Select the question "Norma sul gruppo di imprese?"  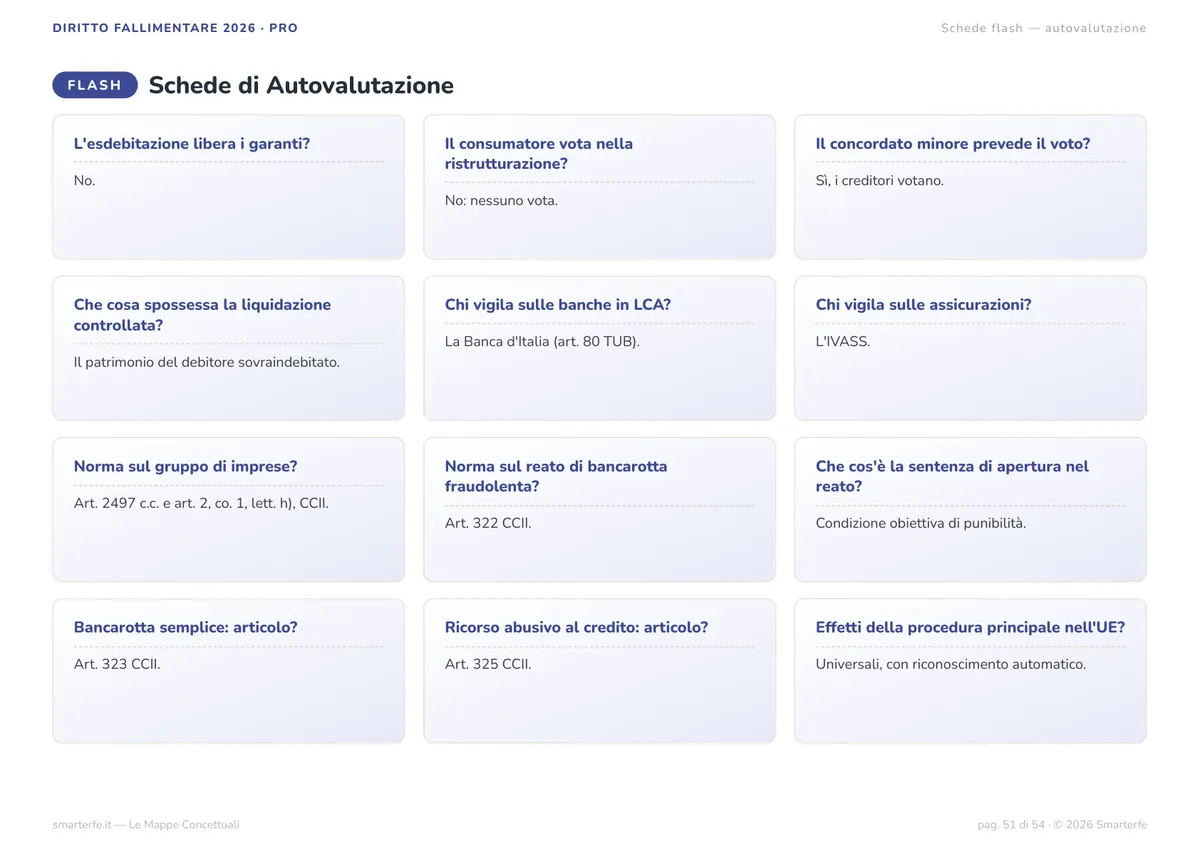(186, 466)
